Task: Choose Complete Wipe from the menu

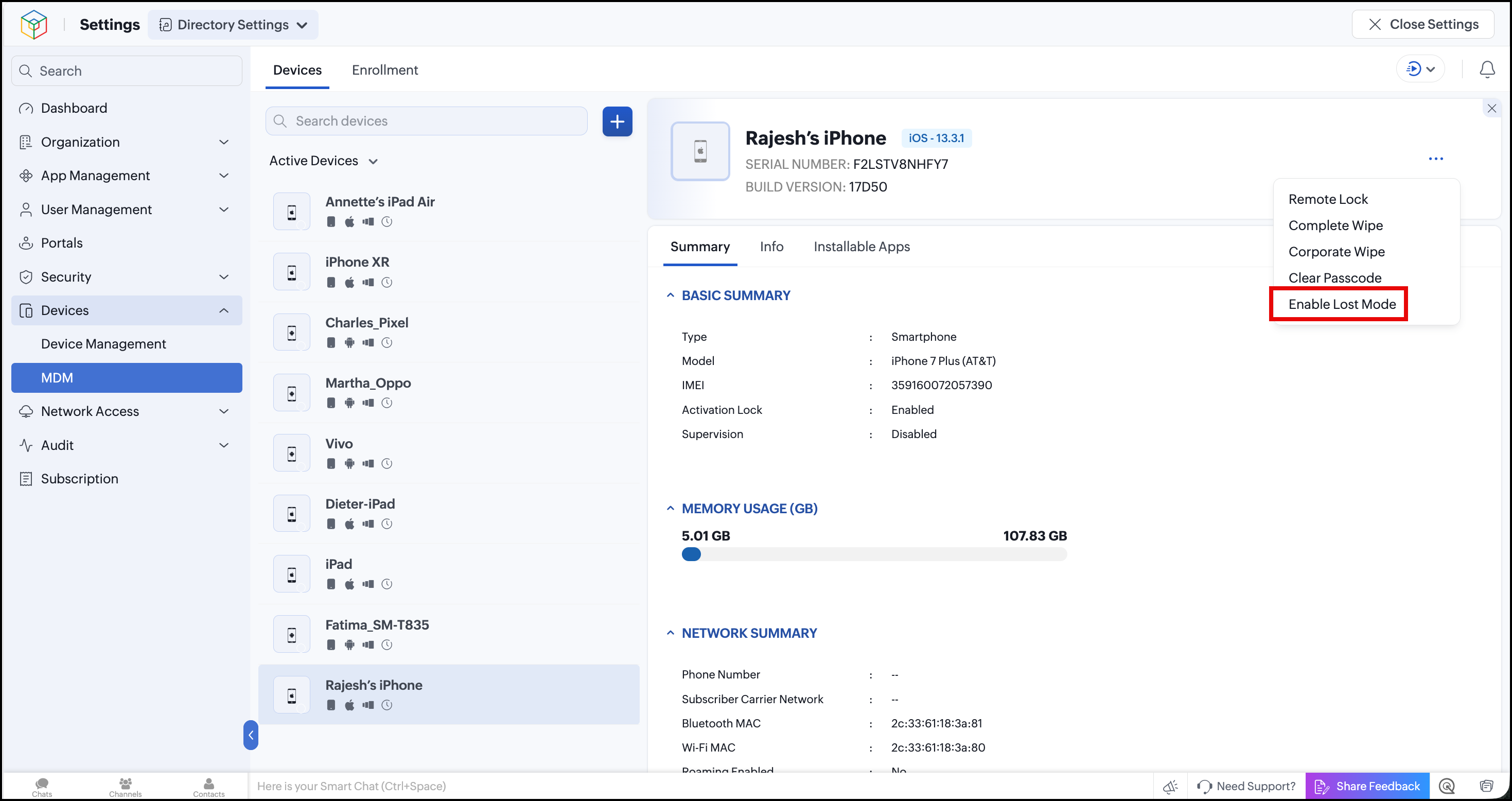Action: tap(1335, 225)
